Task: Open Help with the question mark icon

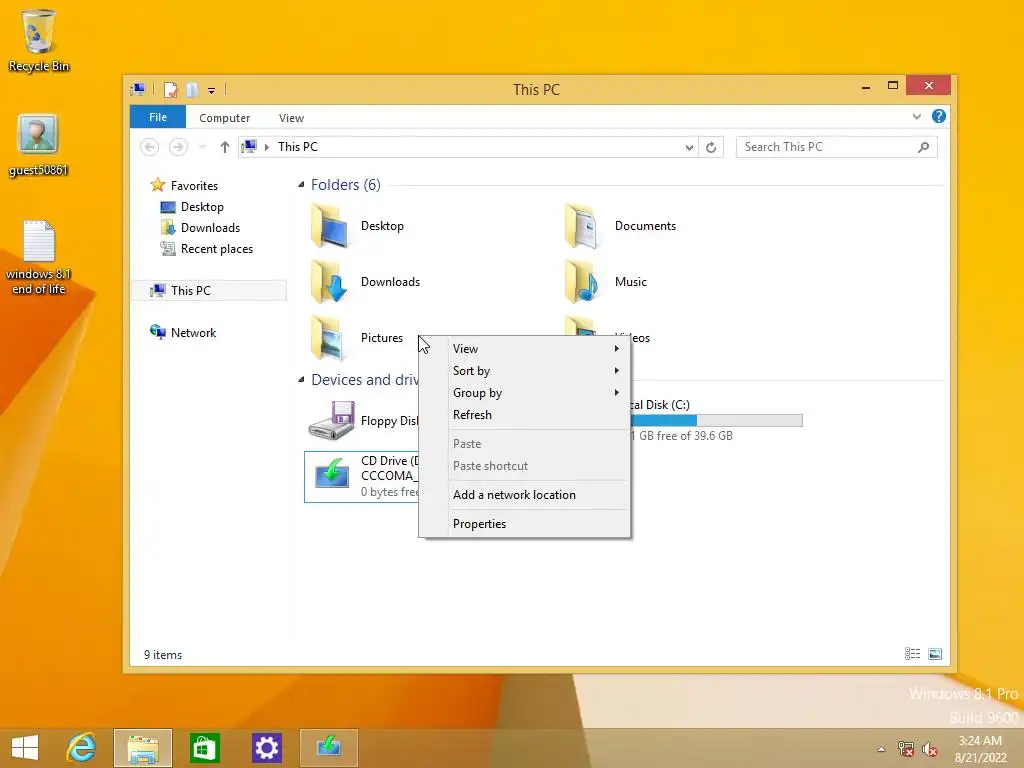Action: 938,116
